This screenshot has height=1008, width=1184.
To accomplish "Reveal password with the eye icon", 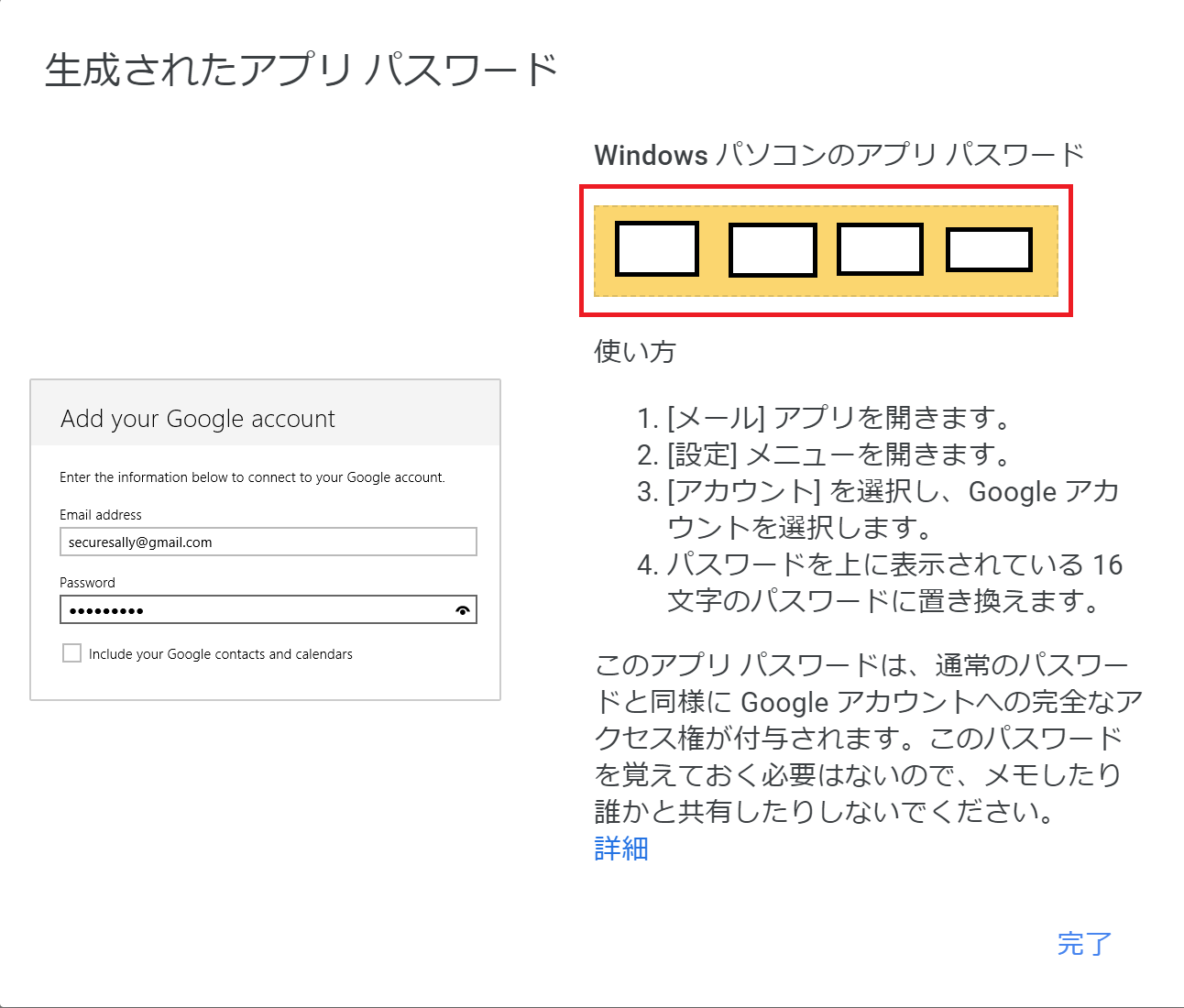I will pyautogui.click(x=463, y=610).
